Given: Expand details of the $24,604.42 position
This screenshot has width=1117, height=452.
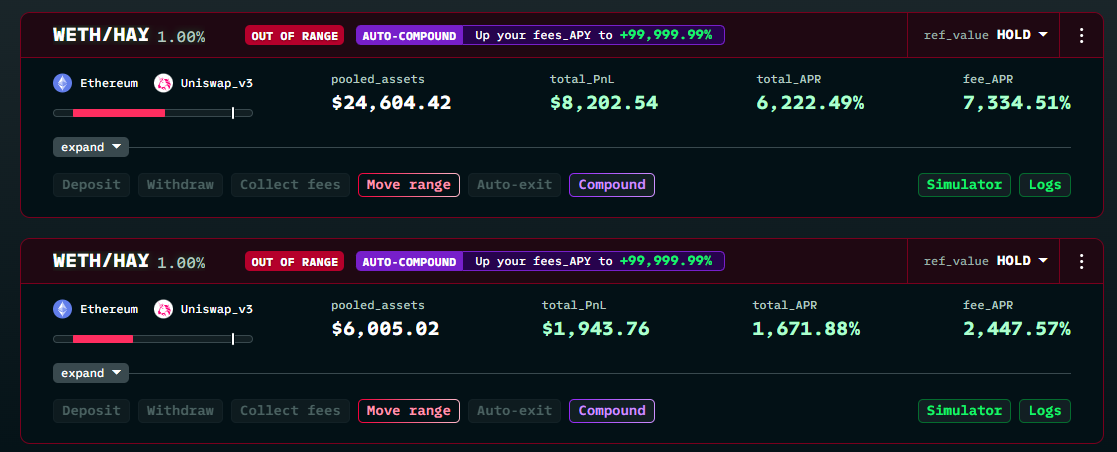Looking at the screenshot, I should click(90, 148).
